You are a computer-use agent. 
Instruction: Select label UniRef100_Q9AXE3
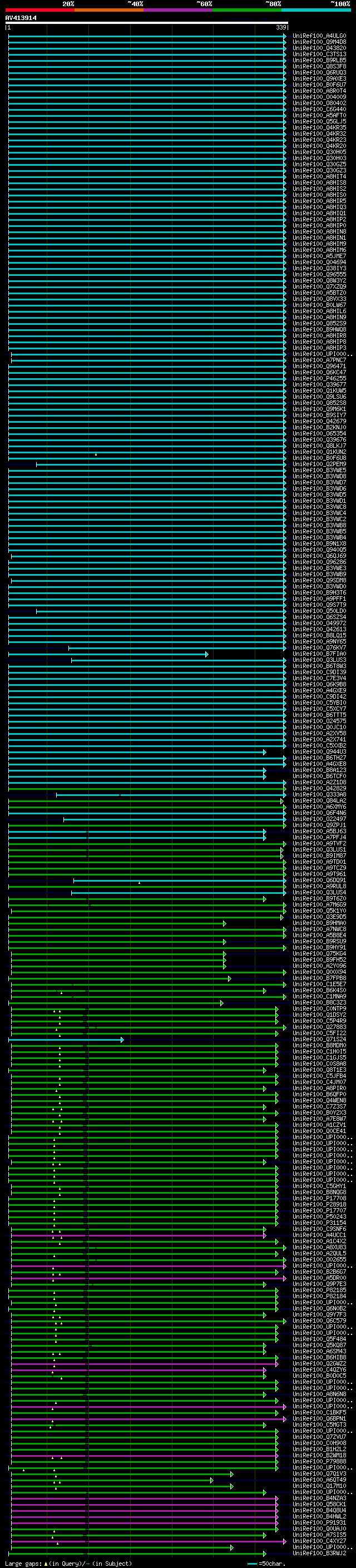click(319, 78)
